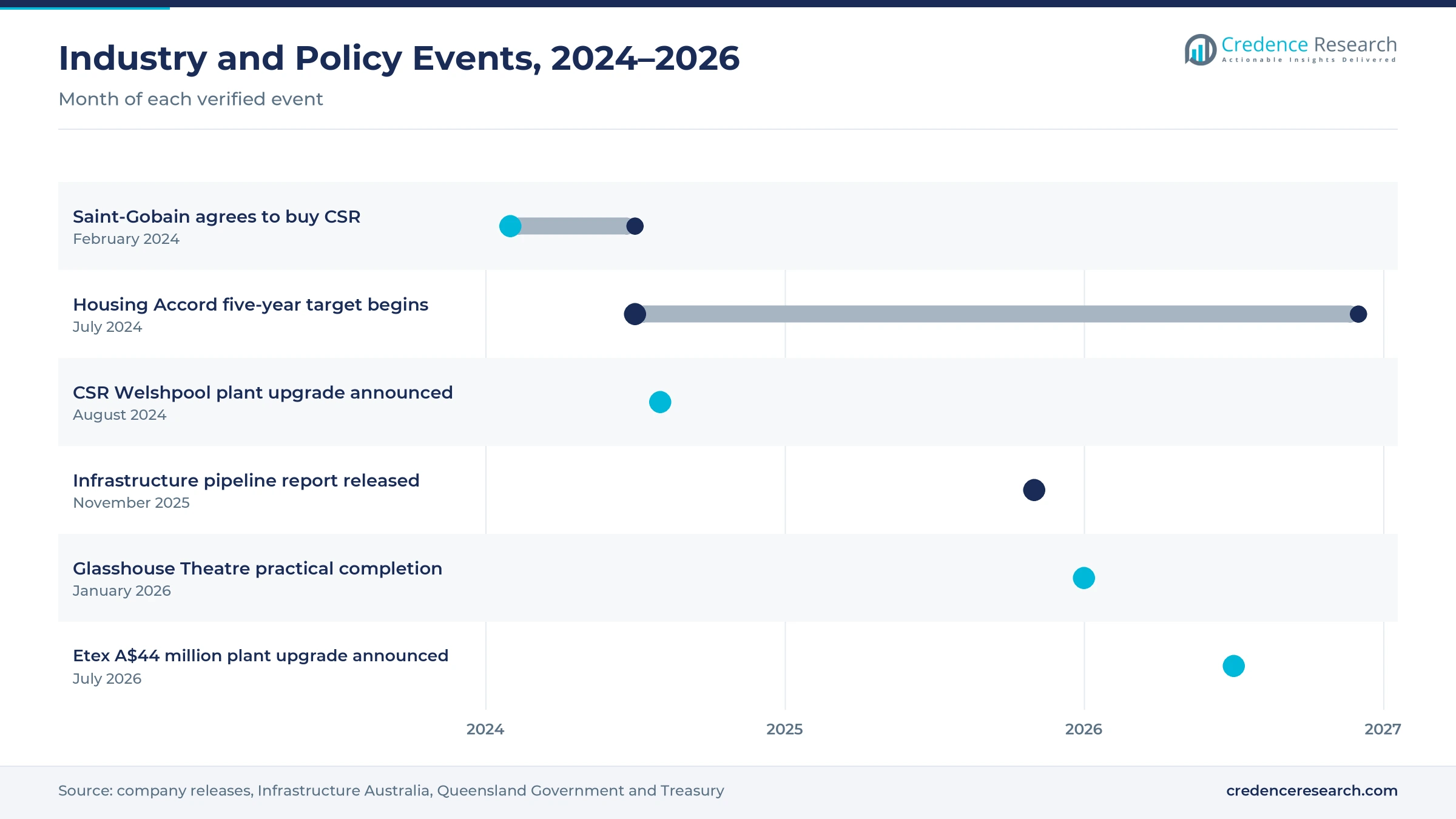This screenshot has width=1456, height=819.
Task: Open the credenceresearch.com footer link
Action: point(1312,790)
